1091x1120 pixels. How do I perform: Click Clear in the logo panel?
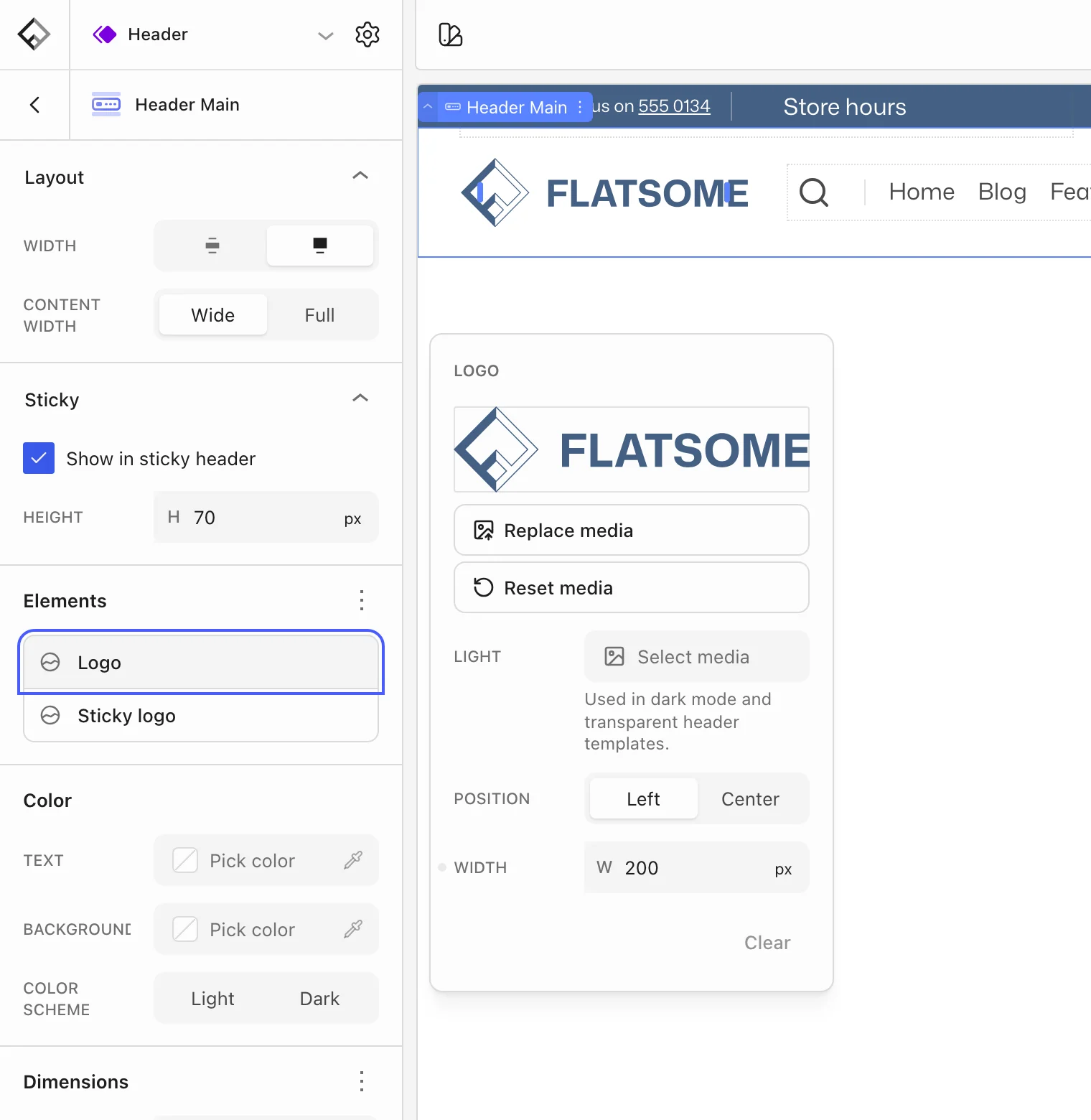point(767,943)
